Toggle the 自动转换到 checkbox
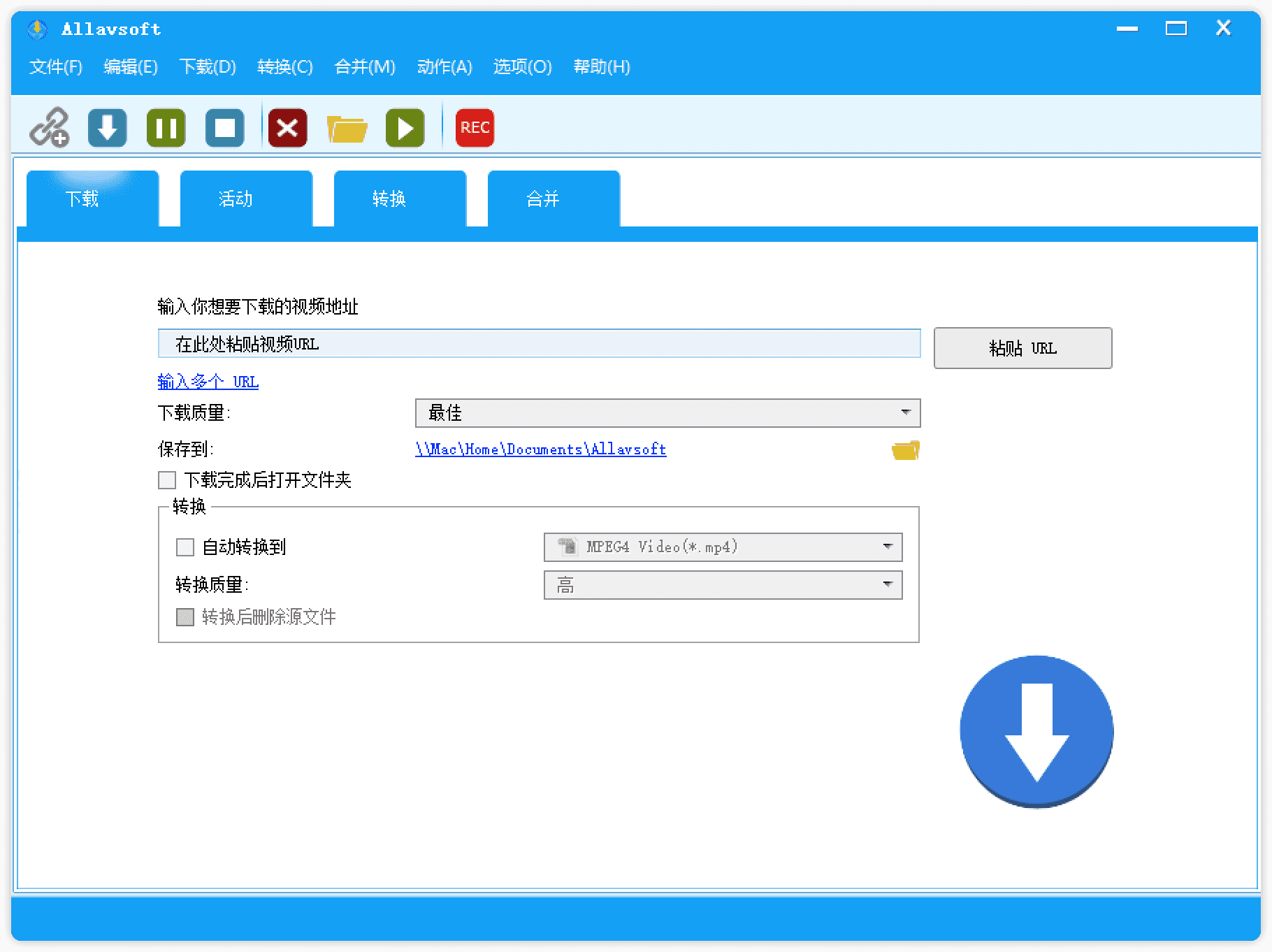This screenshot has height=952, width=1272. (x=185, y=547)
